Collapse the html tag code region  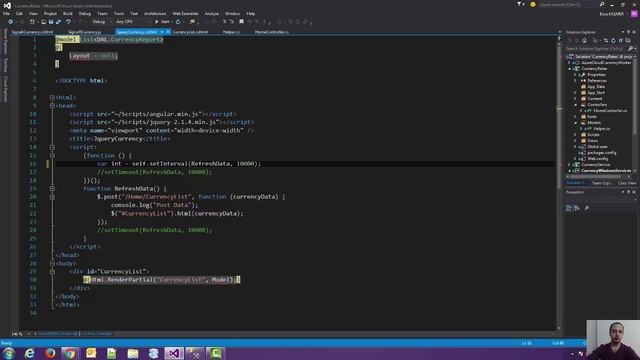click(52, 98)
